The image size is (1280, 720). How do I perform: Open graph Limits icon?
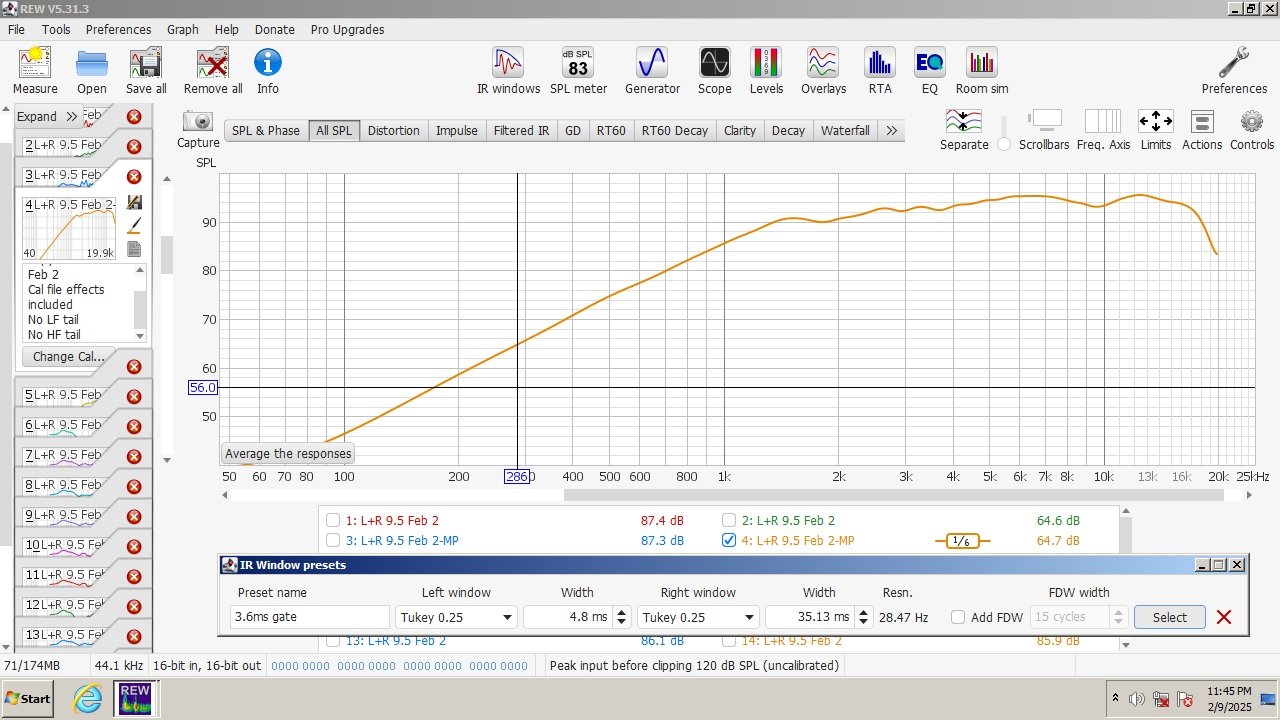click(1155, 130)
